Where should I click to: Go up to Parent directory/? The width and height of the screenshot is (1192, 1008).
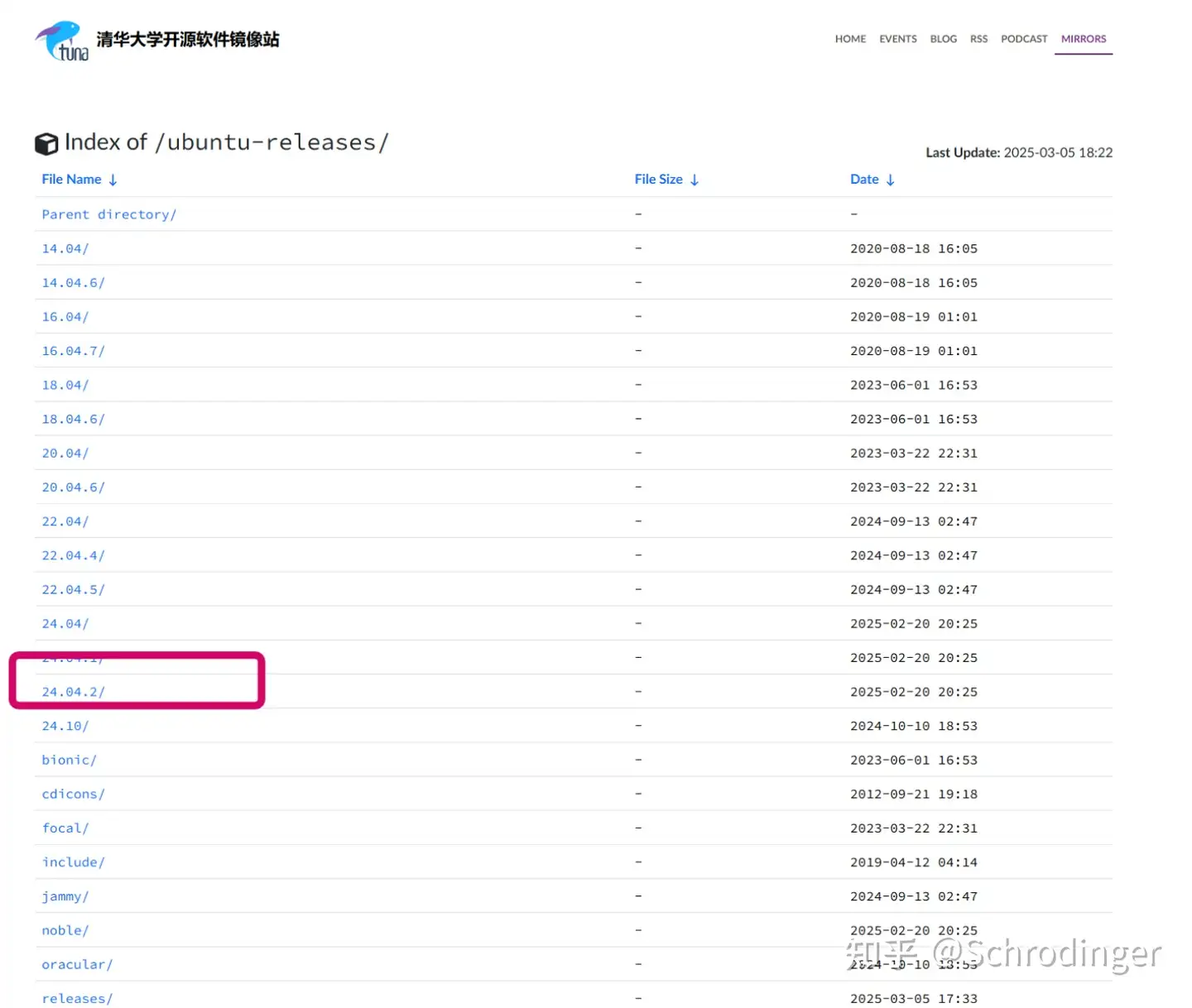109,214
